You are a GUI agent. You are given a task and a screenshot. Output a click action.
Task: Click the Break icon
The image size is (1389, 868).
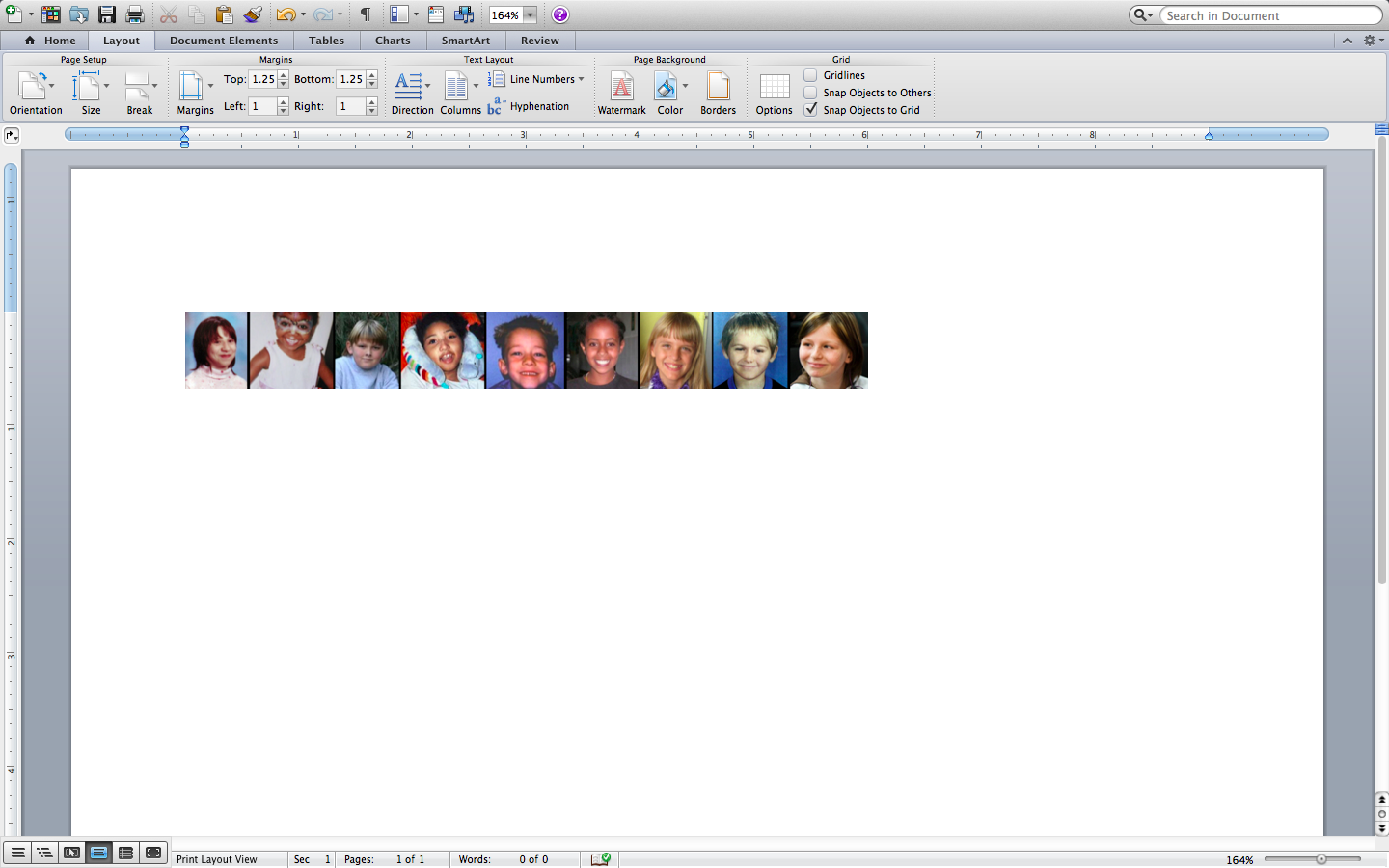(138, 87)
